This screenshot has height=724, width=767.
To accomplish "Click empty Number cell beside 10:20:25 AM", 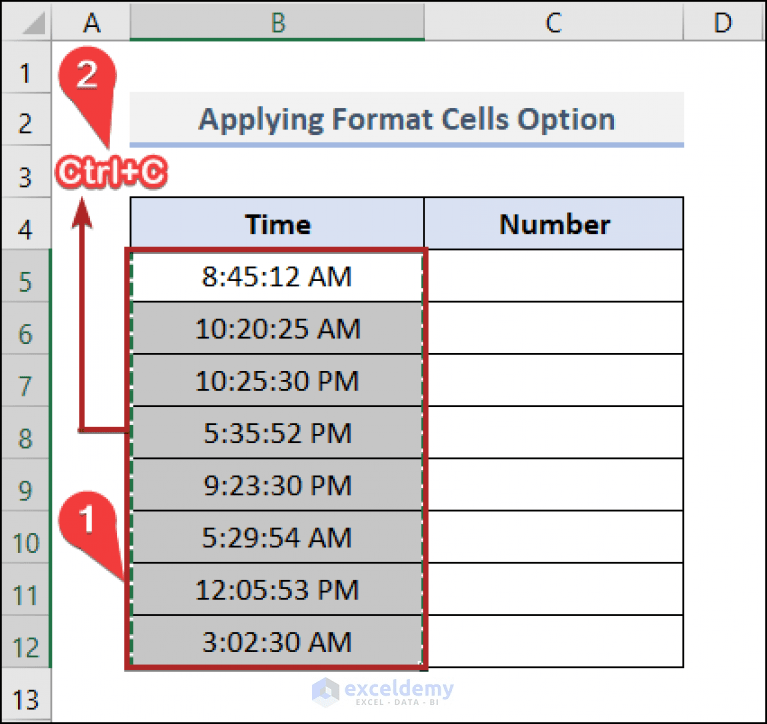I will 555,328.
